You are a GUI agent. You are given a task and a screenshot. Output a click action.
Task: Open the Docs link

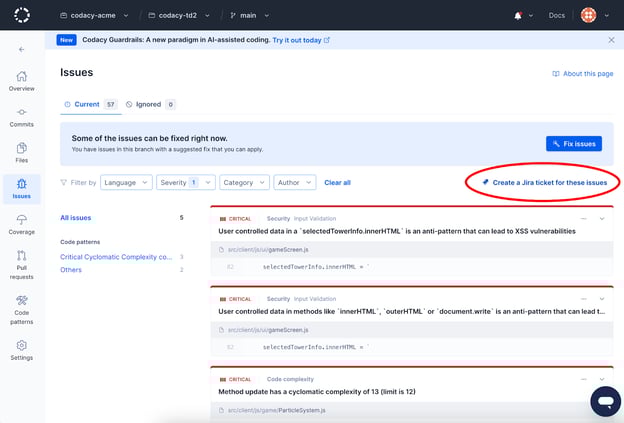coord(556,16)
